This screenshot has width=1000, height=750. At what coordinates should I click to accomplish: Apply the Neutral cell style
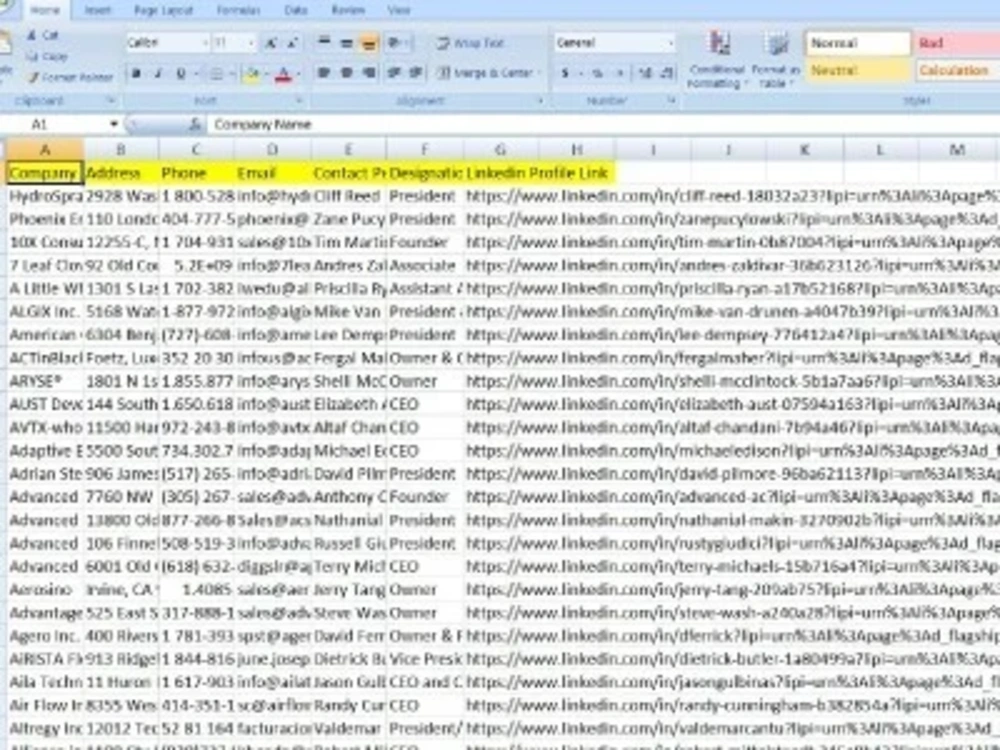(x=858, y=70)
